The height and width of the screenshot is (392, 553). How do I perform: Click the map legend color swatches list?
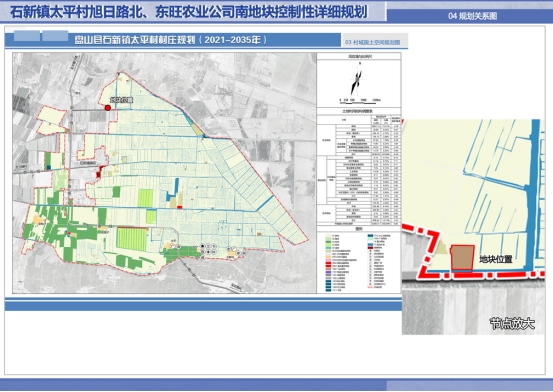(x=359, y=262)
